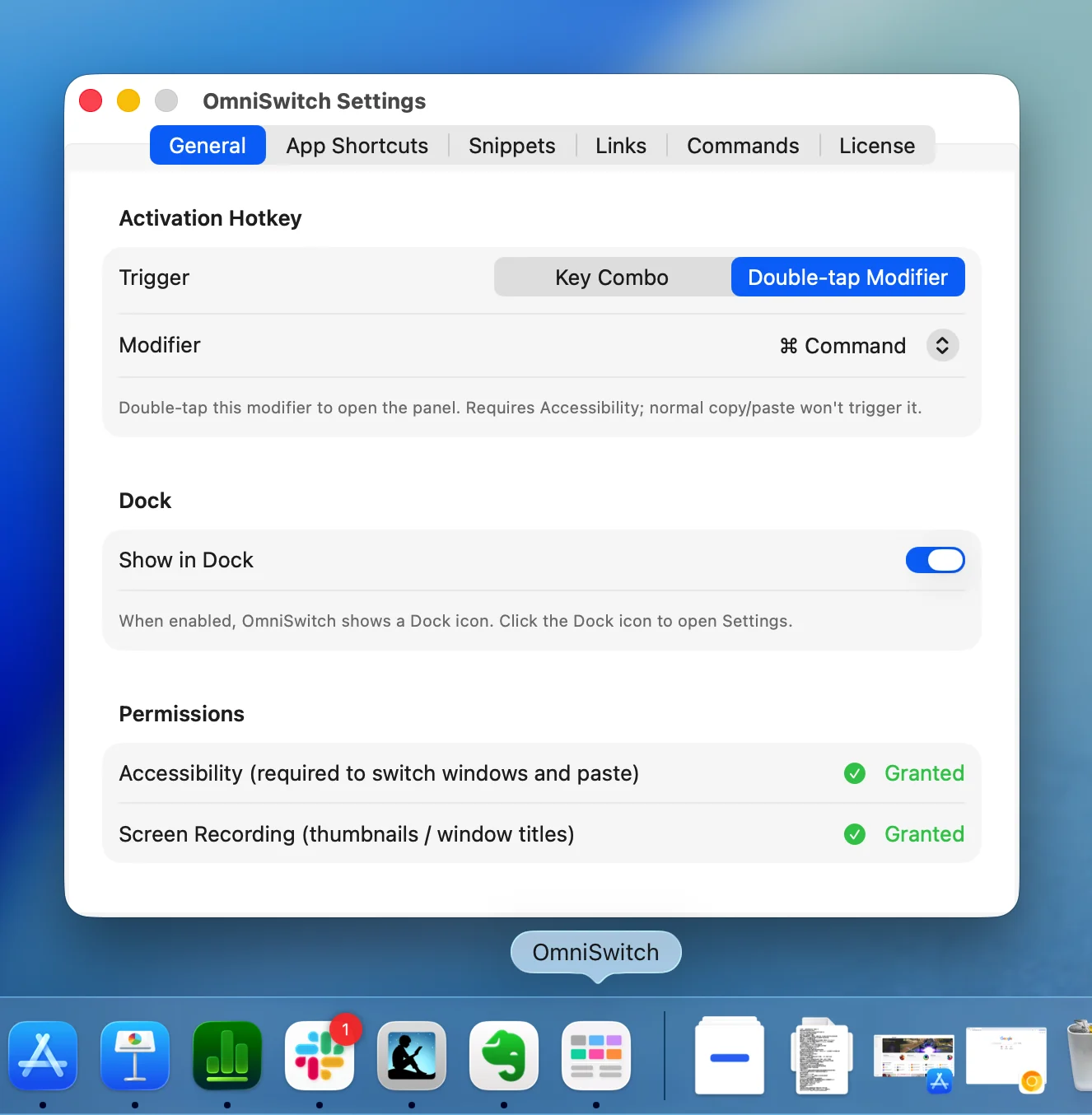Open Numbers app in the dock
This screenshot has width=1092, height=1115.
coord(227,1056)
